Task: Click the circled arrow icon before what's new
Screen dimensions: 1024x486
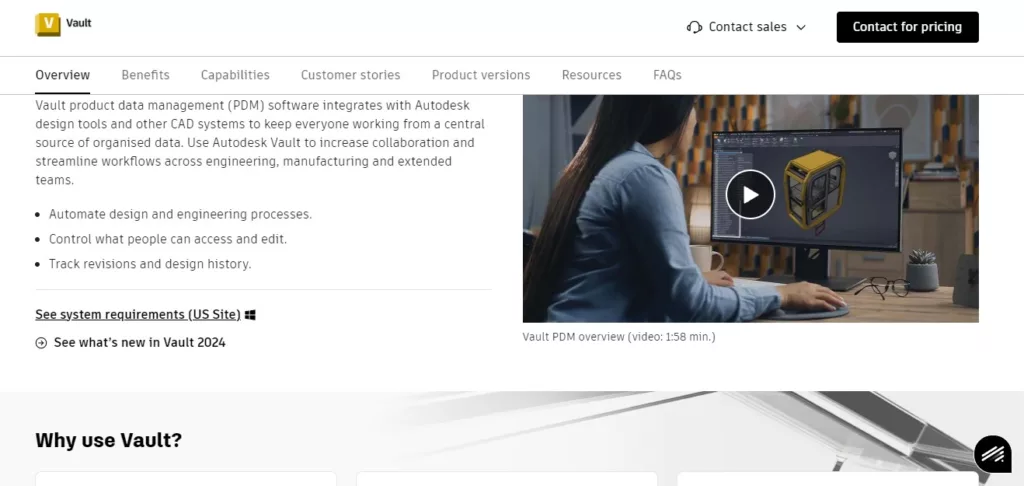Action: coord(41,343)
